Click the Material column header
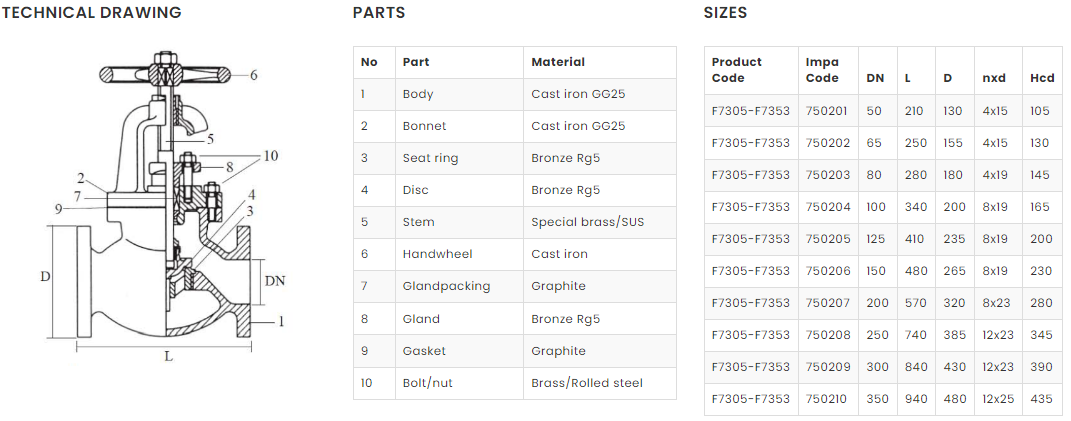This screenshot has height=421, width=1071. pyautogui.click(x=558, y=62)
